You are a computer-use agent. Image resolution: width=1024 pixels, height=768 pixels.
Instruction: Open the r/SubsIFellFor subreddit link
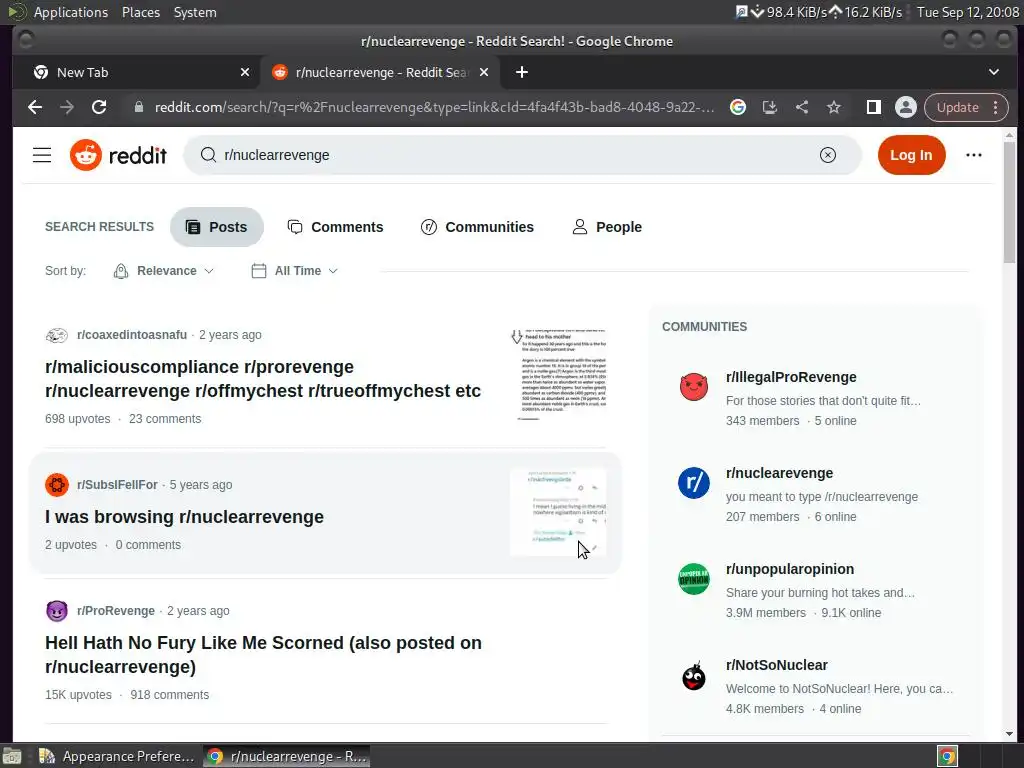117,485
